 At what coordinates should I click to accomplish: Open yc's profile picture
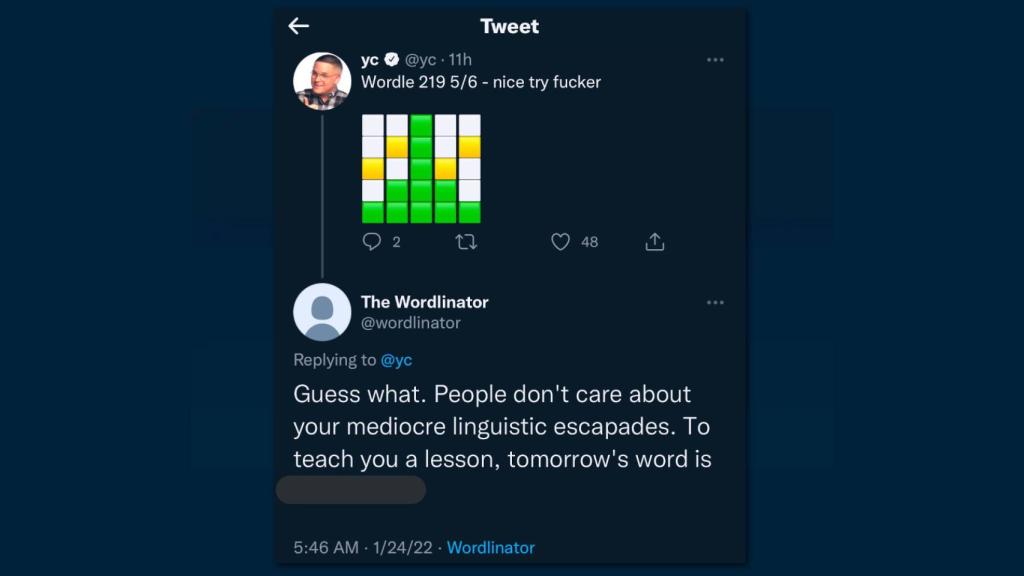coord(322,81)
